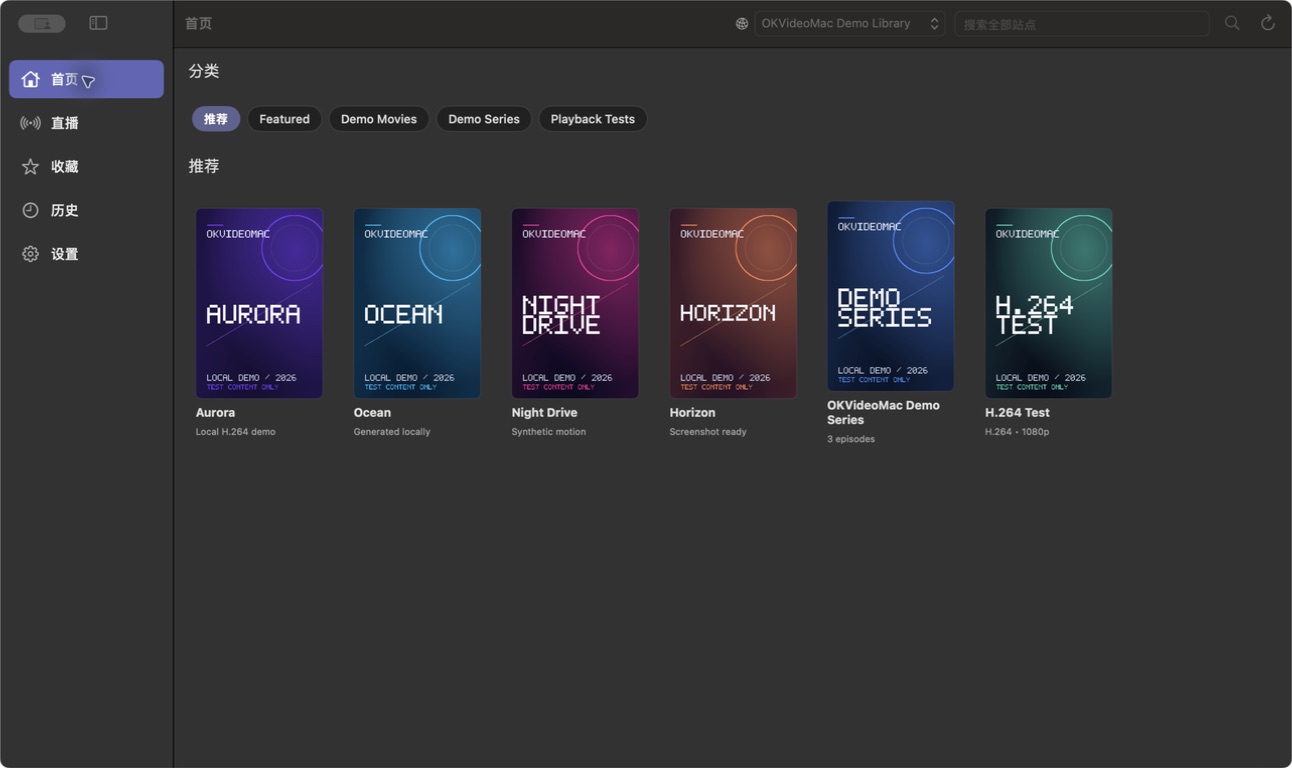Open the H.264 Test poster
This screenshot has width=1292, height=768.
[x=1049, y=303]
